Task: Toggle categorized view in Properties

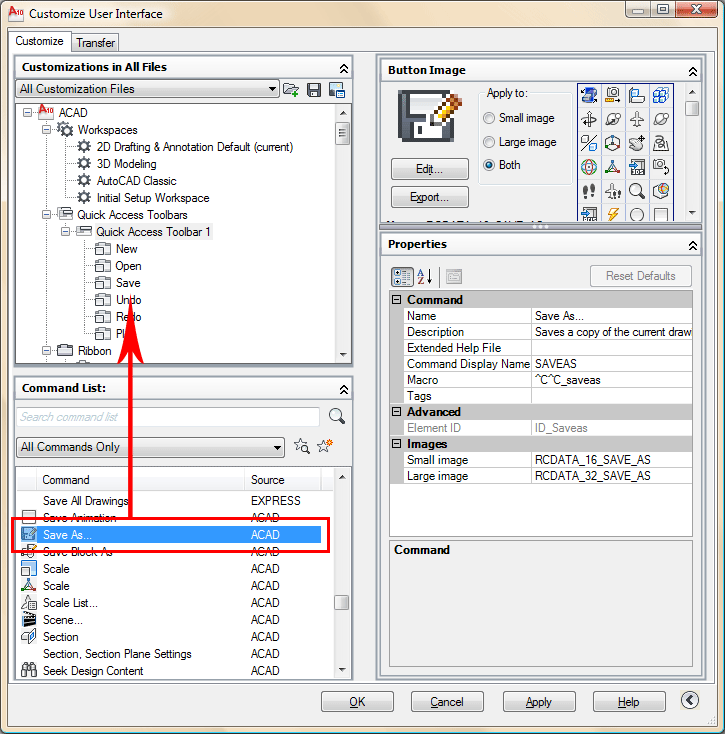Action: (402, 277)
